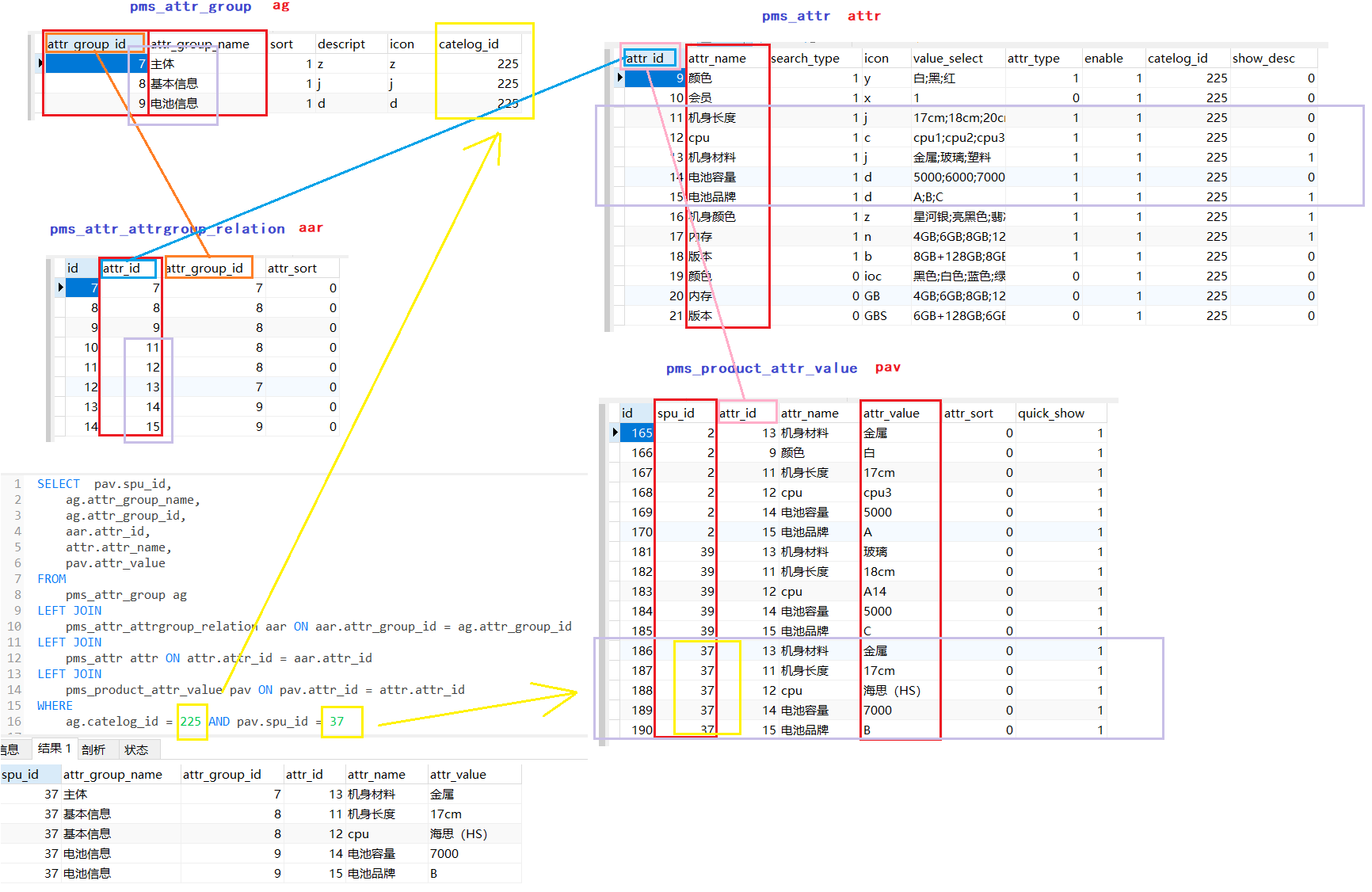Click attr_value header in pms_product_attr_value table
Viewport: 1372px width, 892px height.
click(x=891, y=413)
